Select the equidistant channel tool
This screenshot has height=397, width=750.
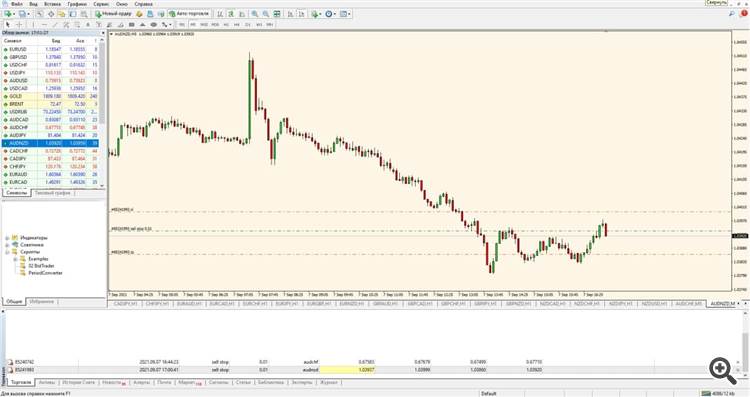click(x=66, y=24)
